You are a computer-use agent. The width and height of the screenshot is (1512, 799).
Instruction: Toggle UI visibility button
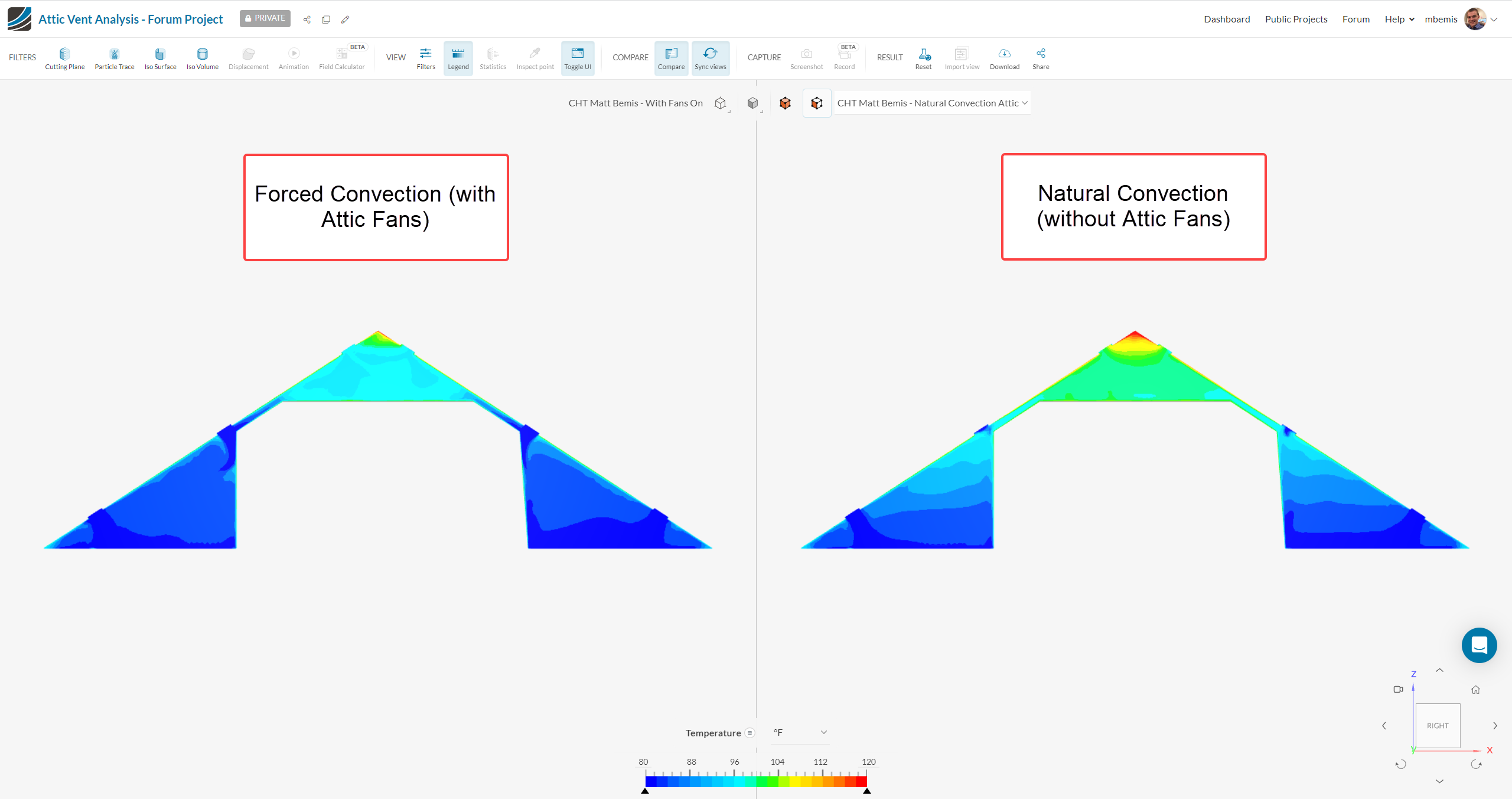tap(577, 58)
